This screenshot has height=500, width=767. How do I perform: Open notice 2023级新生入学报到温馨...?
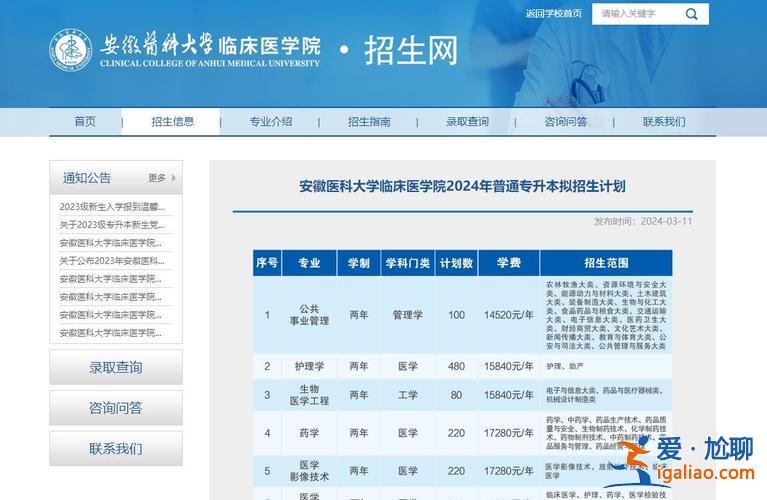pyautogui.click(x=112, y=207)
